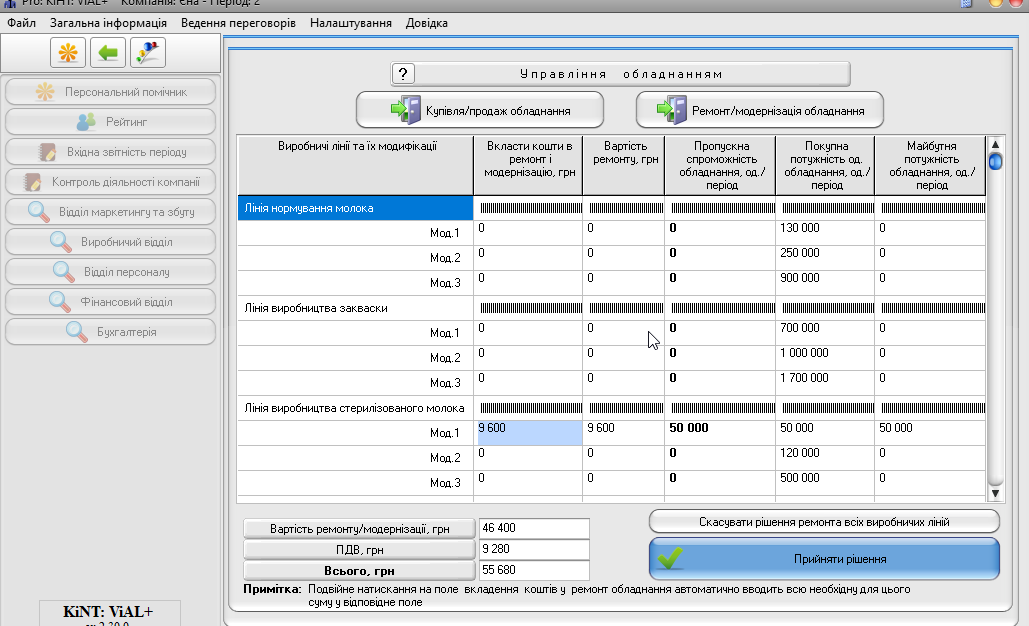Click Скасувати рішення ремонта всіх виробничих ліній
Viewport: 1029px width, 626px height.
coord(824,522)
